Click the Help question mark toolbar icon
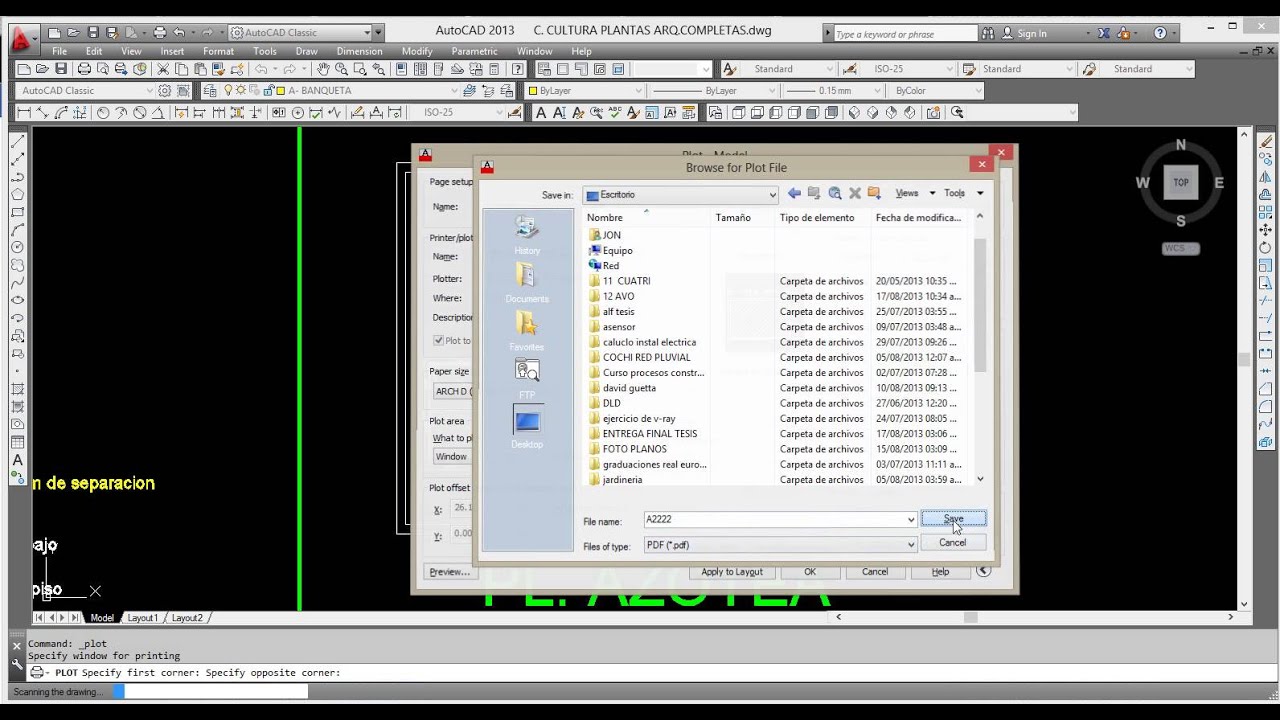This screenshot has height=720, width=1280. pos(517,69)
